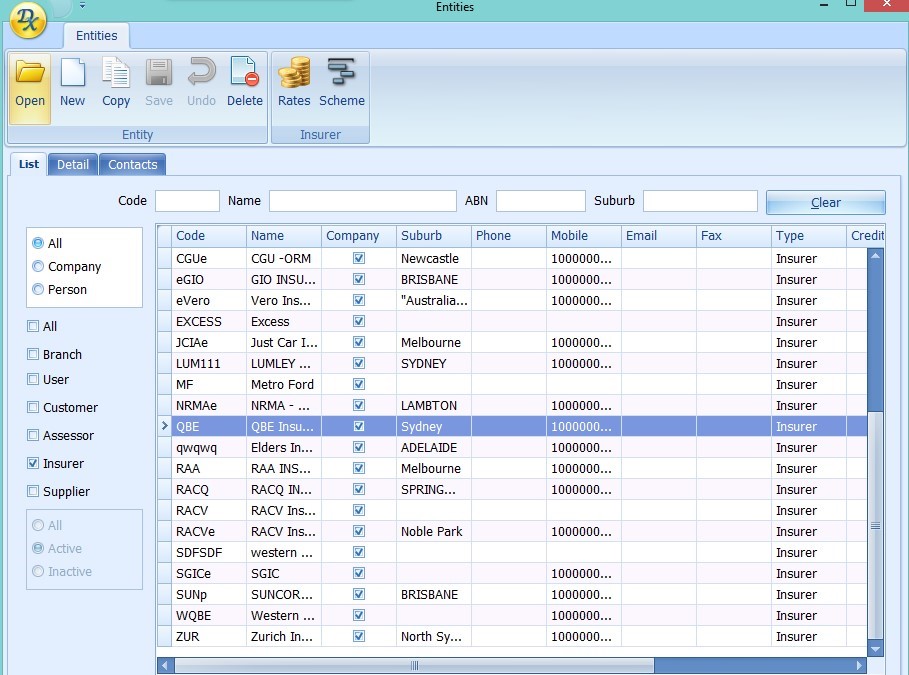Toggle Company checkbox in EXCESS row
The width and height of the screenshot is (909, 675).
coord(359,321)
